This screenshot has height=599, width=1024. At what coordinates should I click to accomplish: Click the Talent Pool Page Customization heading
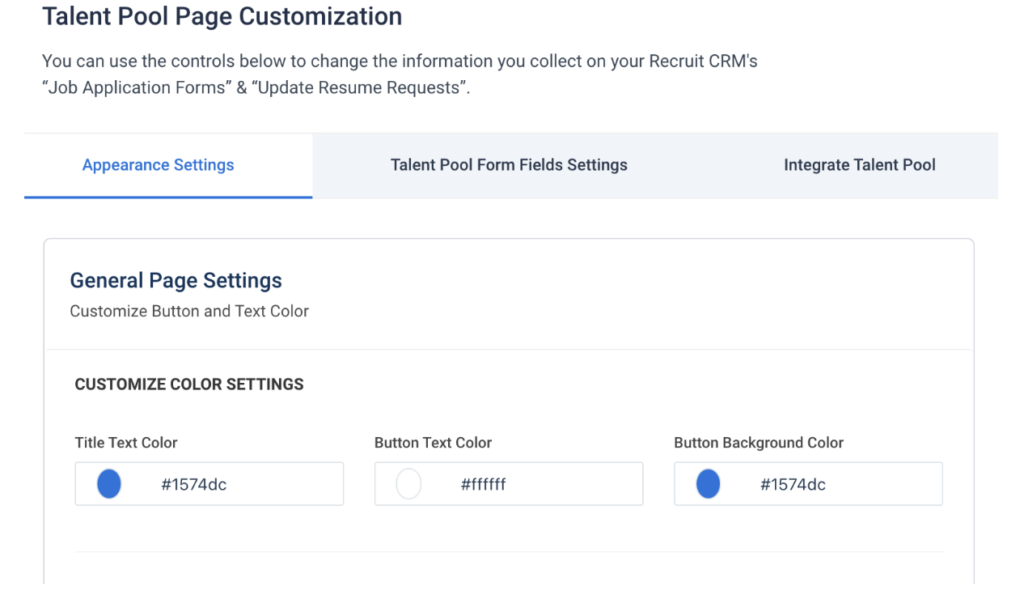[222, 17]
